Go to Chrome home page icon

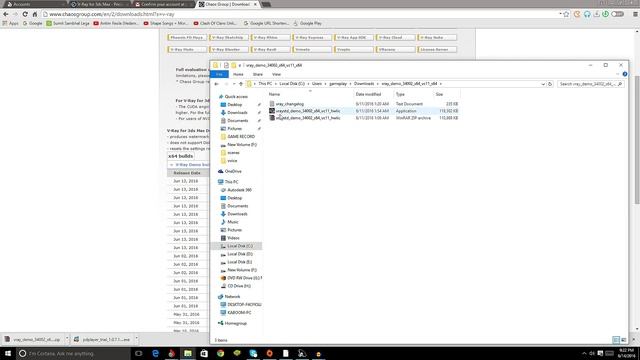click(35, 14)
